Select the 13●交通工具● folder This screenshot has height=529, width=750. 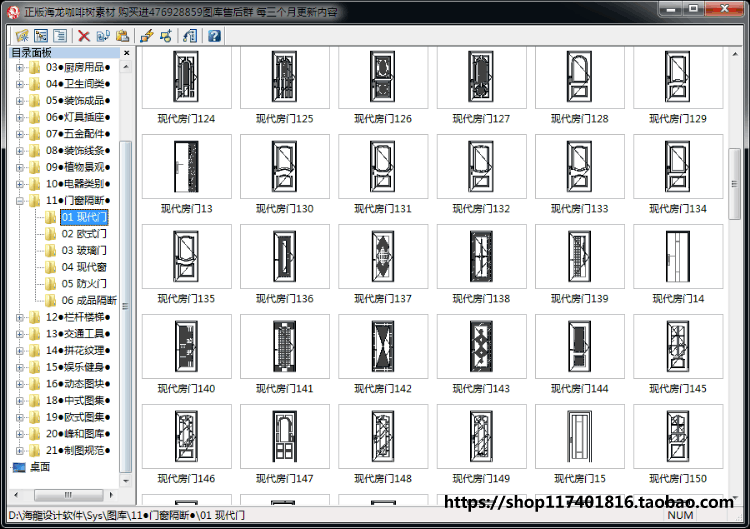78,334
